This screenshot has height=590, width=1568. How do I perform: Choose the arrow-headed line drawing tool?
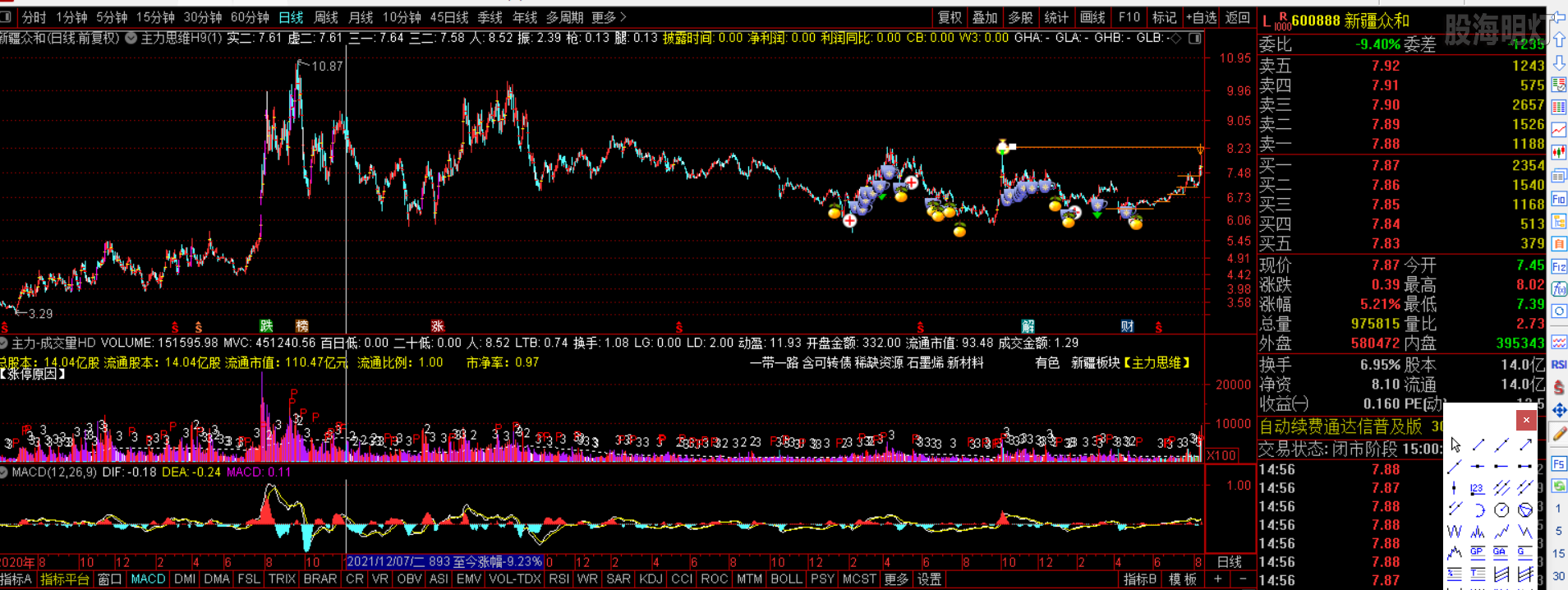(x=1525, y=445)
